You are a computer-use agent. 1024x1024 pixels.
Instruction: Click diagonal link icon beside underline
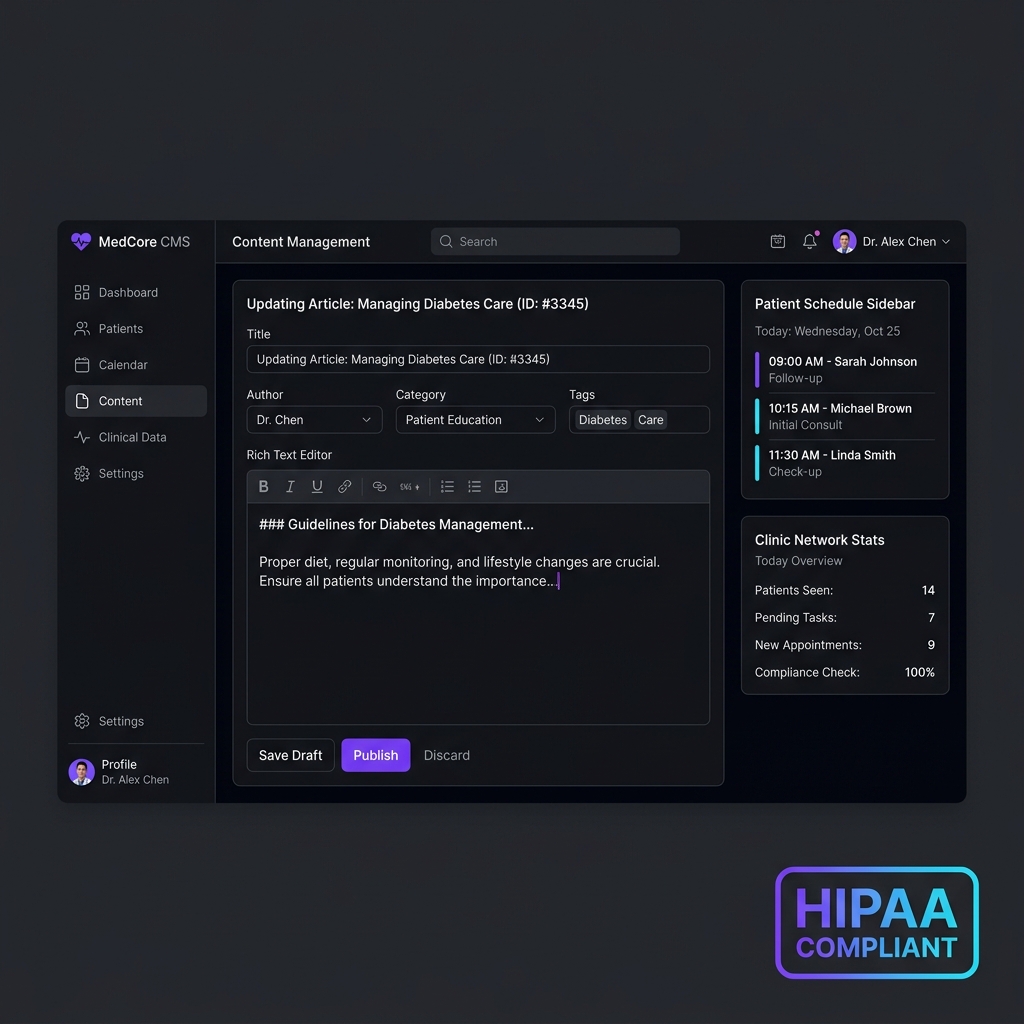pos(344,487)
